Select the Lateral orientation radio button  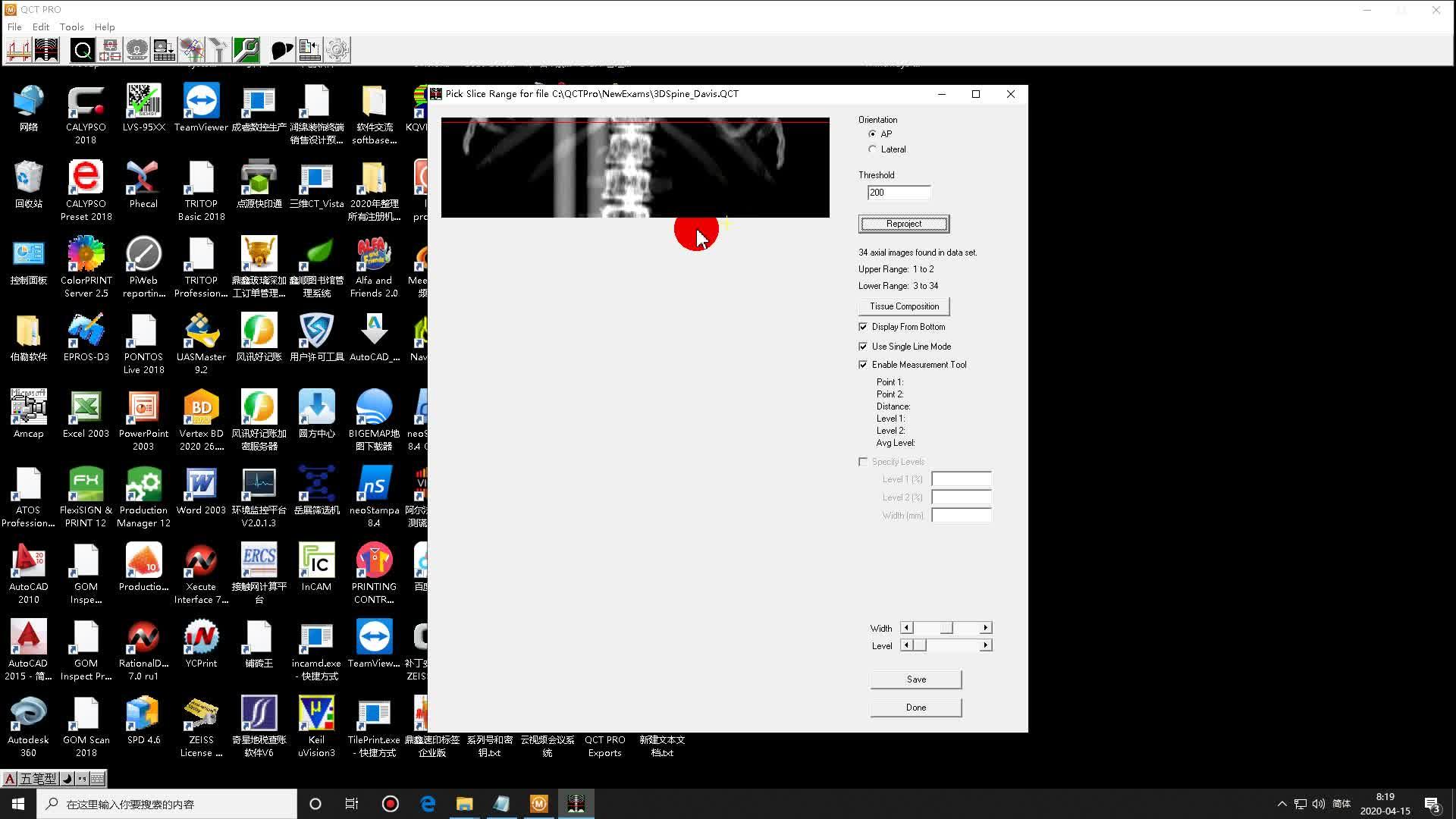(873, 149)
